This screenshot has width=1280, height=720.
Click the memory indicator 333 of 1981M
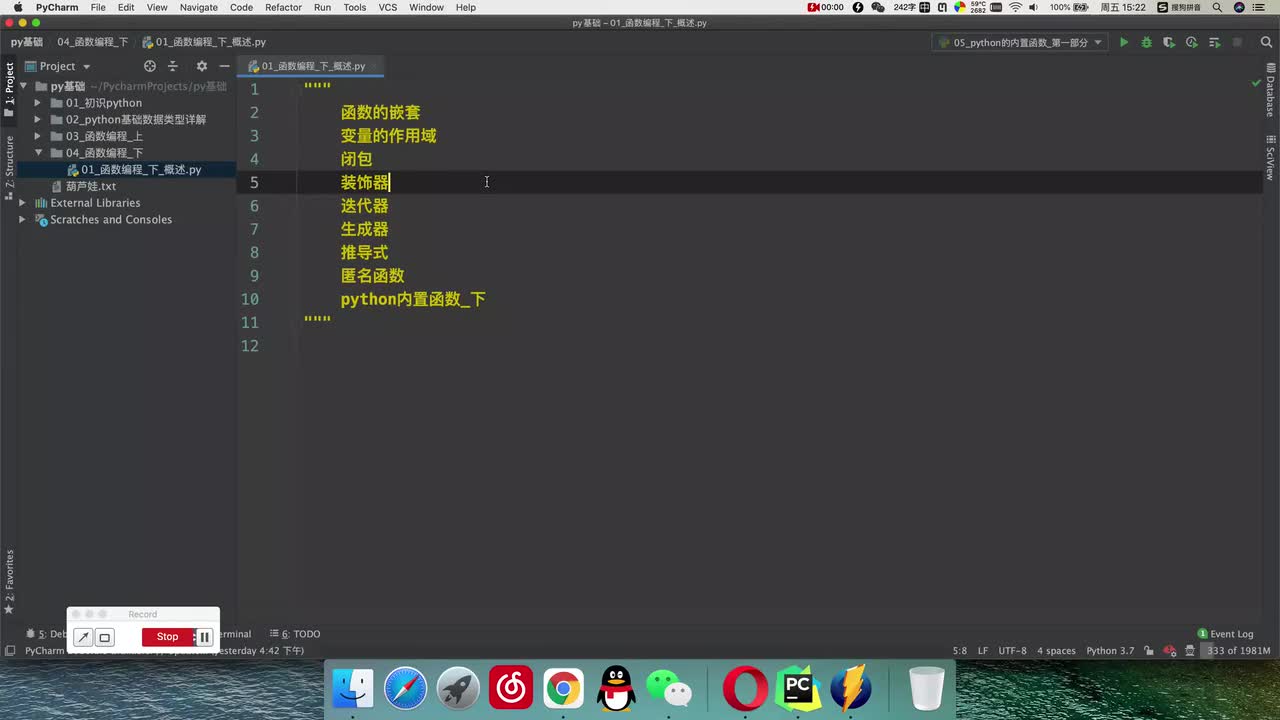tap(1238, 651)
